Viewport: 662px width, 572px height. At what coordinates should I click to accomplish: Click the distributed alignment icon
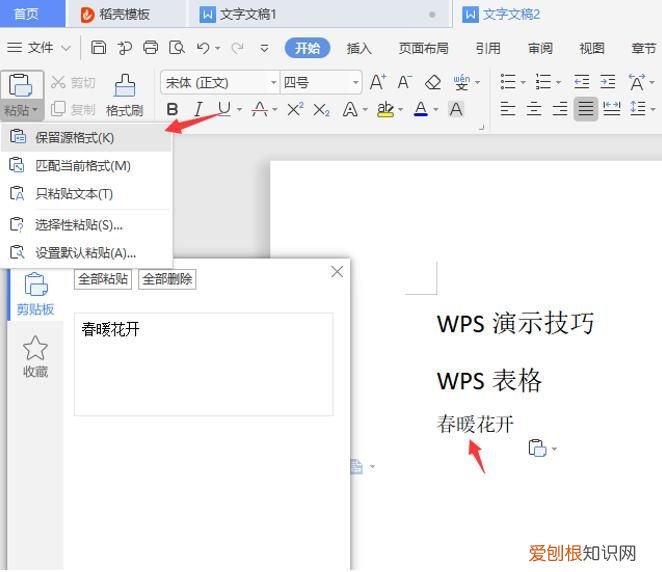(x=611, y=109)
